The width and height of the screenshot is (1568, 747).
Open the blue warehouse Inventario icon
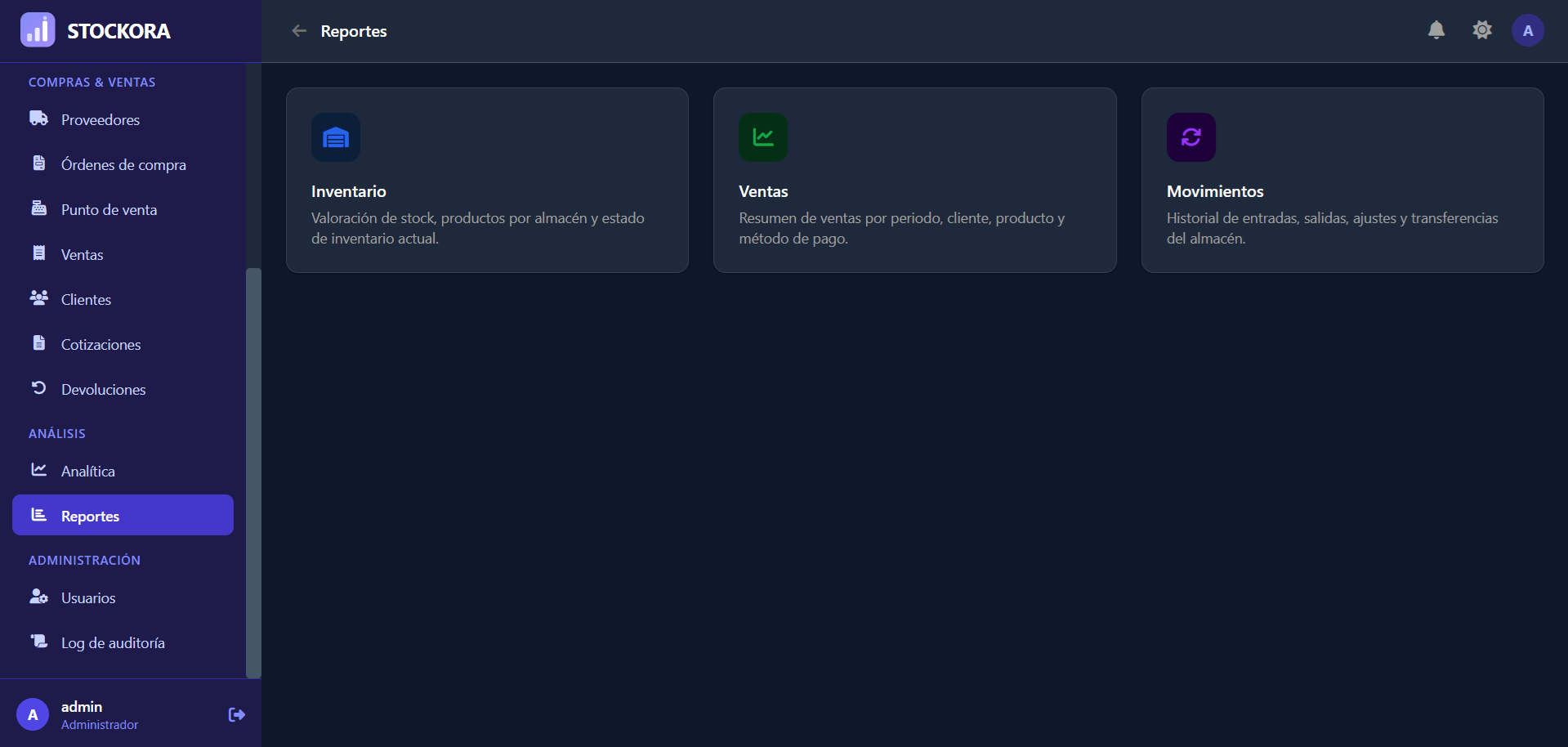pyautogui.click(x=336, y=137)
